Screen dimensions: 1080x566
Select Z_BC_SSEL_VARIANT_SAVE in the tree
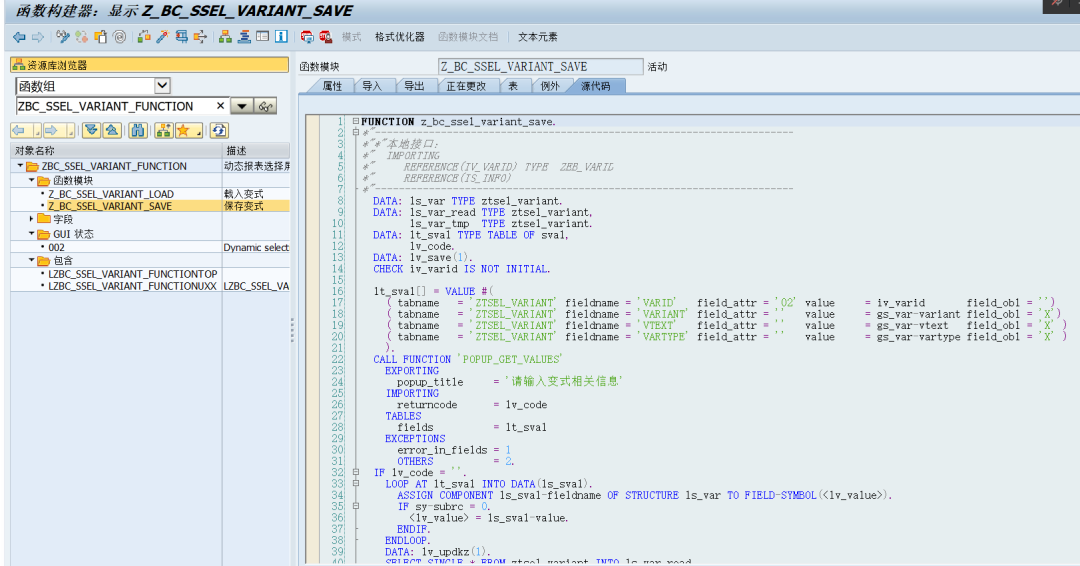click(x=110, y=206)
